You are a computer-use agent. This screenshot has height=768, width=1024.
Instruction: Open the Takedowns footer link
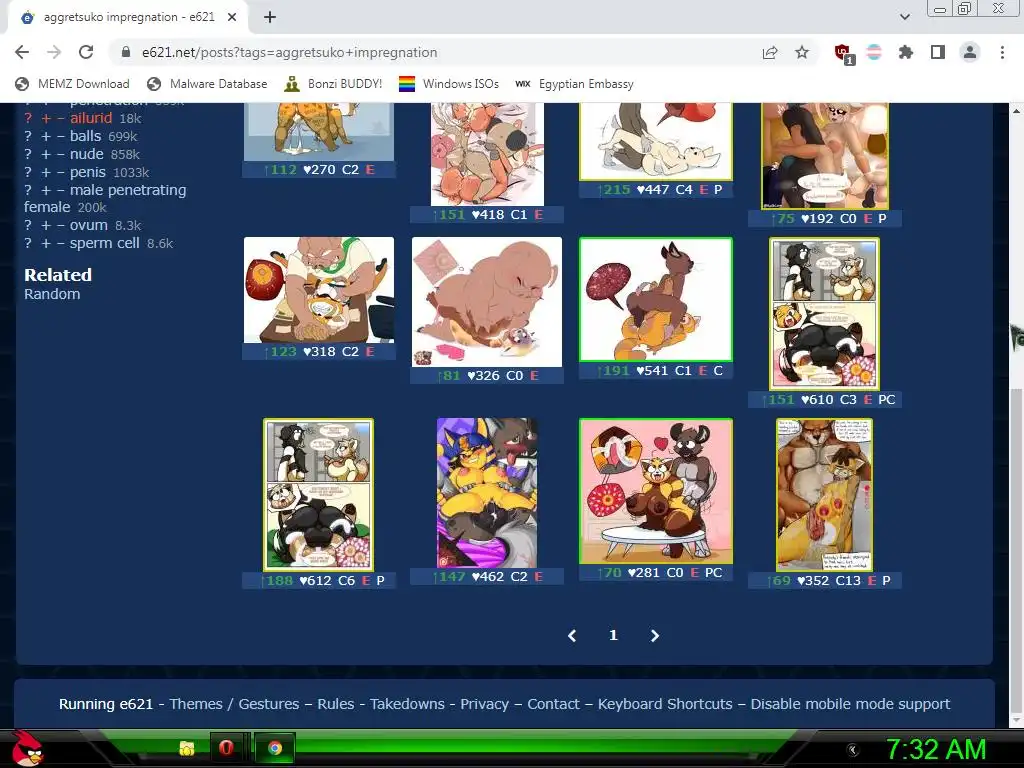tap(407, 704)
